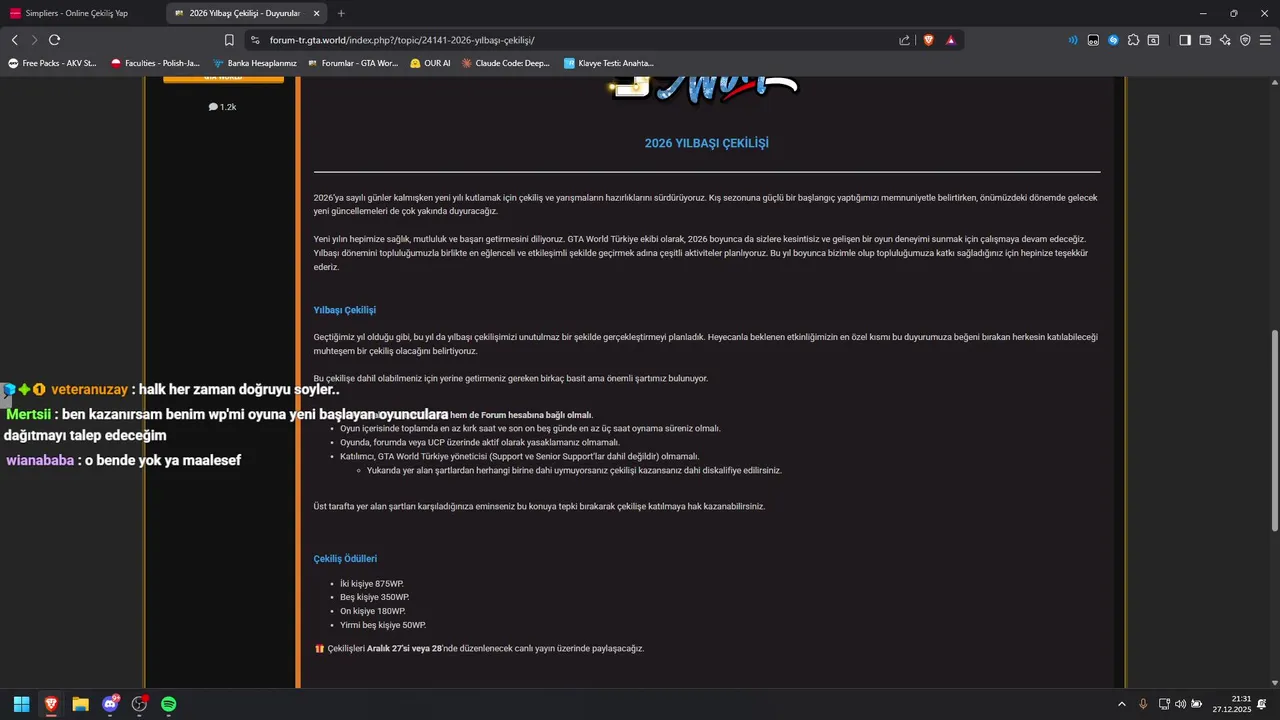
Task: Open Brave Rewards triangle icon
Action: pyautogui.click(x=951, y=40)
